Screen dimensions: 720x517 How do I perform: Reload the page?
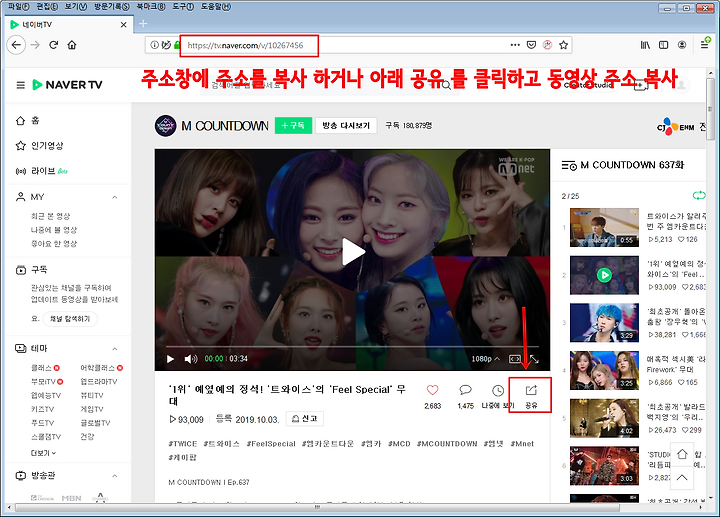pyautogui.click(x=54, y=45)
